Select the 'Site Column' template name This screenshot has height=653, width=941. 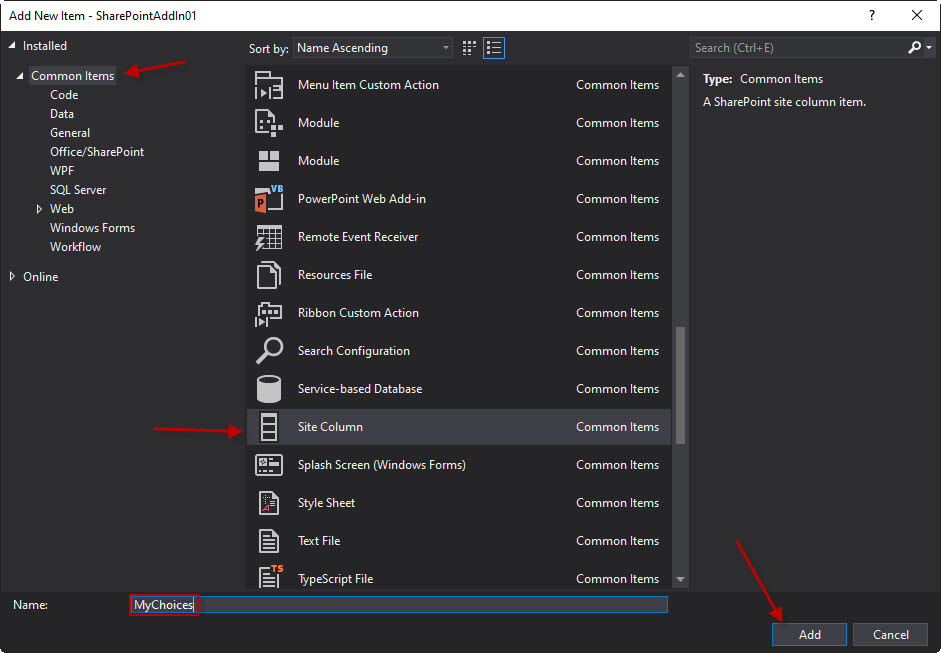point(331,427)
